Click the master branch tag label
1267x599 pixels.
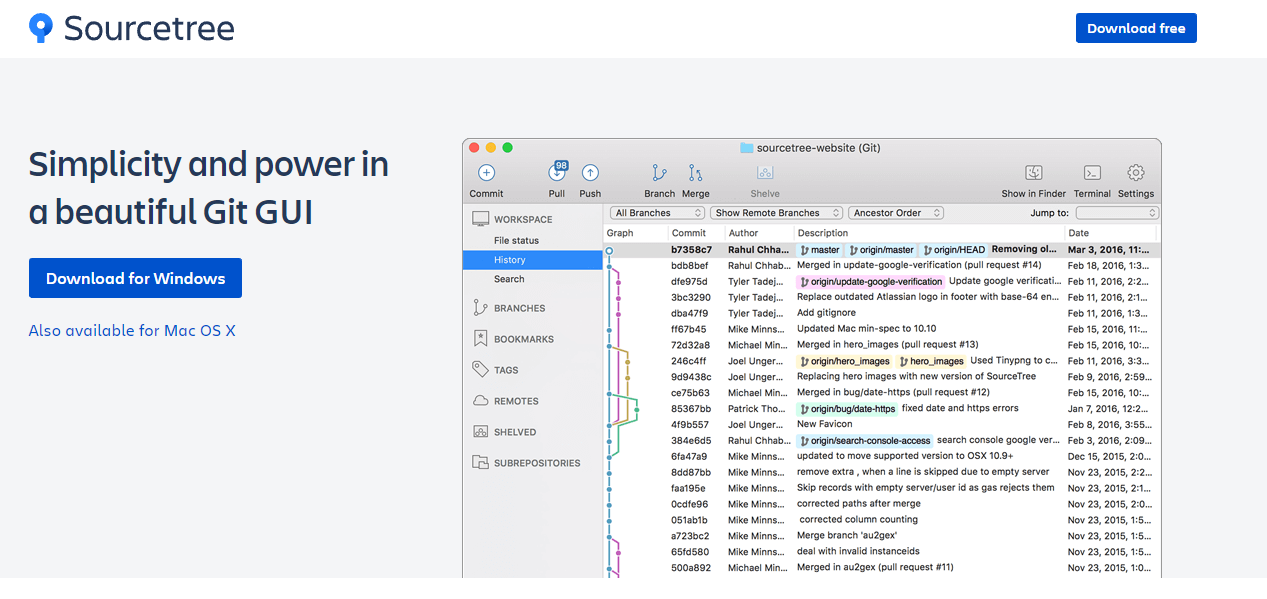pos(820,250)
